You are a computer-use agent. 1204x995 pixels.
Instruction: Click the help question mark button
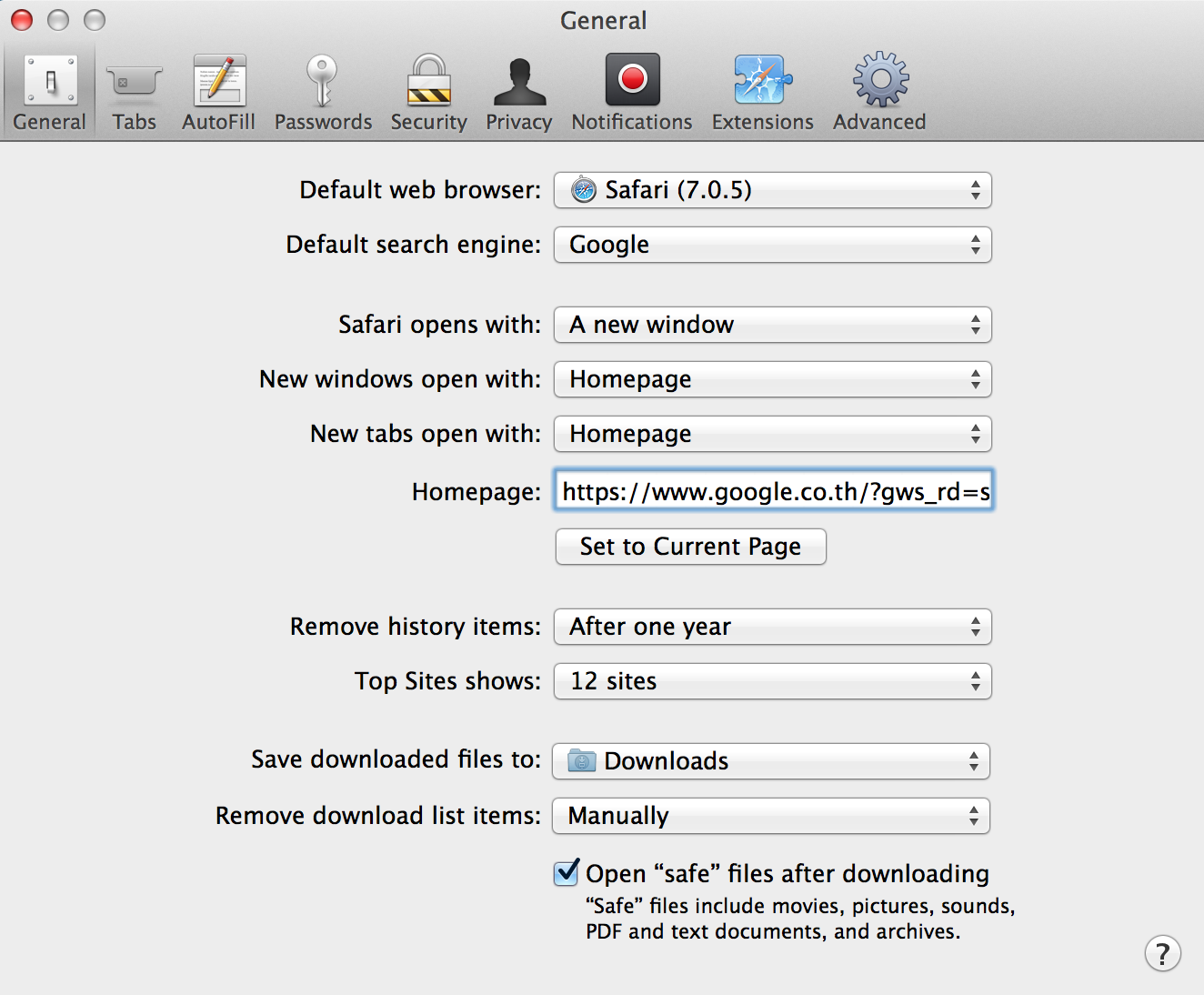tap(1162, 953)
